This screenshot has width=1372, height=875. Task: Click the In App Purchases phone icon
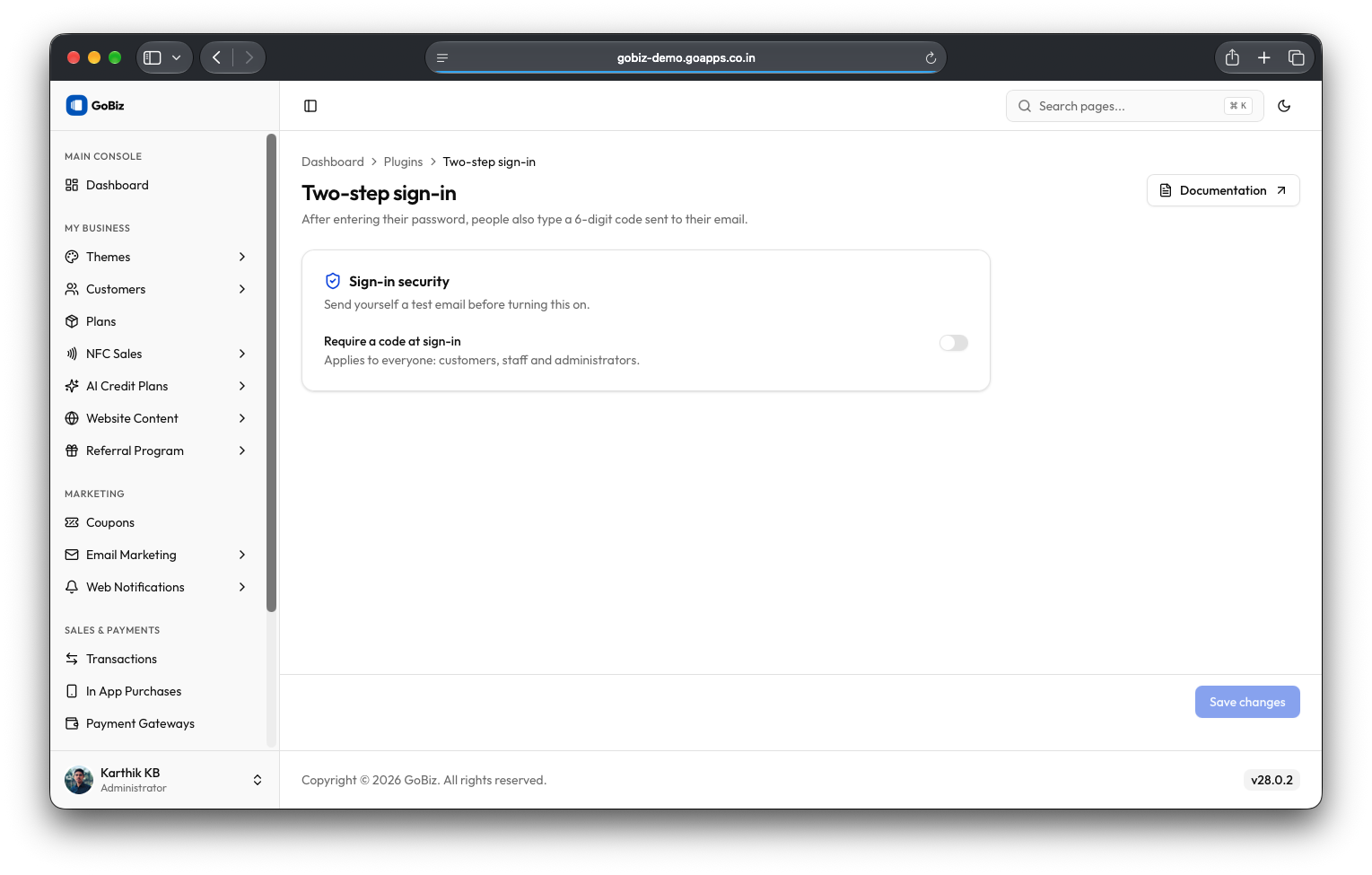coord(72,691)
